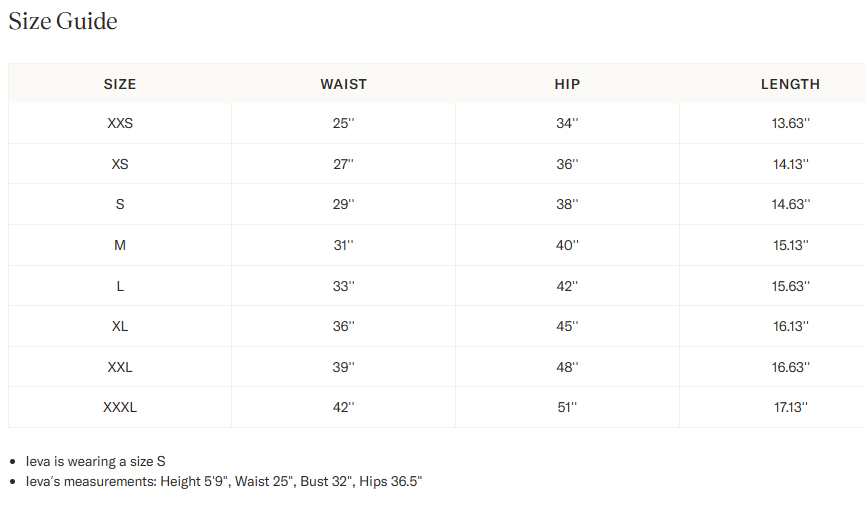Click the Size Guide heading
The height and width of the screenshot is (513, 865).
click(x=63, y=21)
